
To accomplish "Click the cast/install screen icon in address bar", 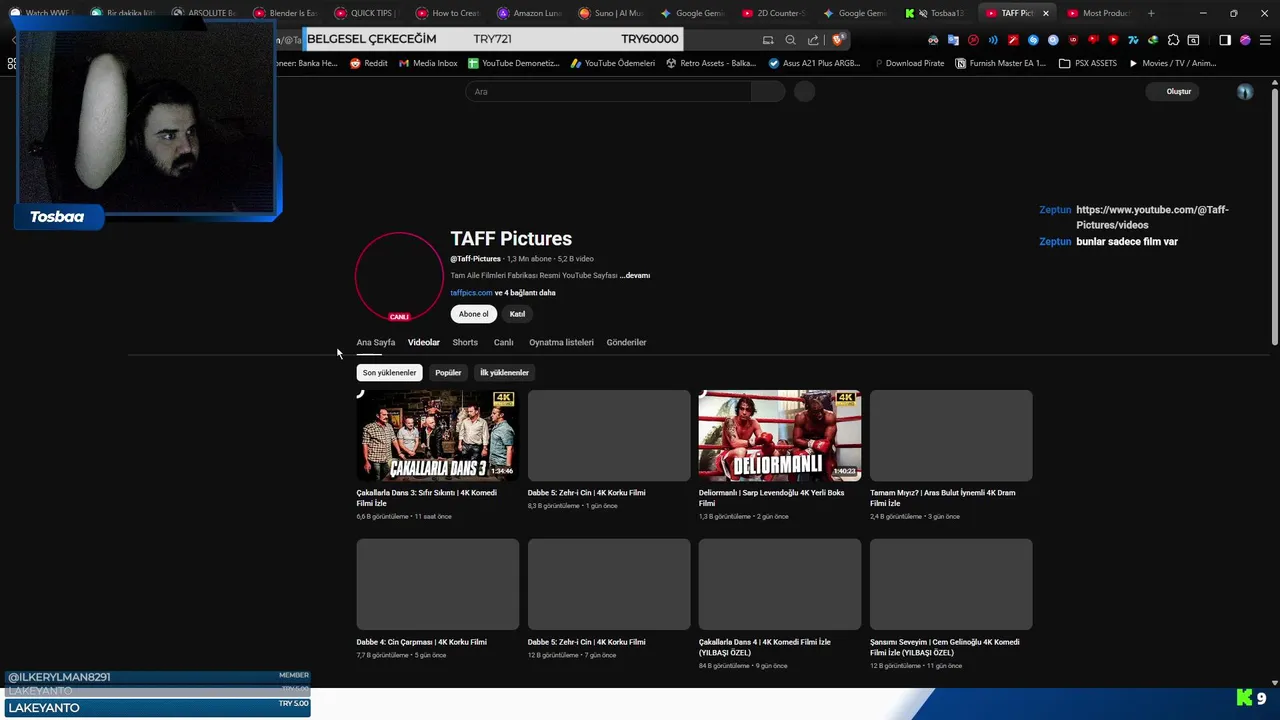I will 768,40.
